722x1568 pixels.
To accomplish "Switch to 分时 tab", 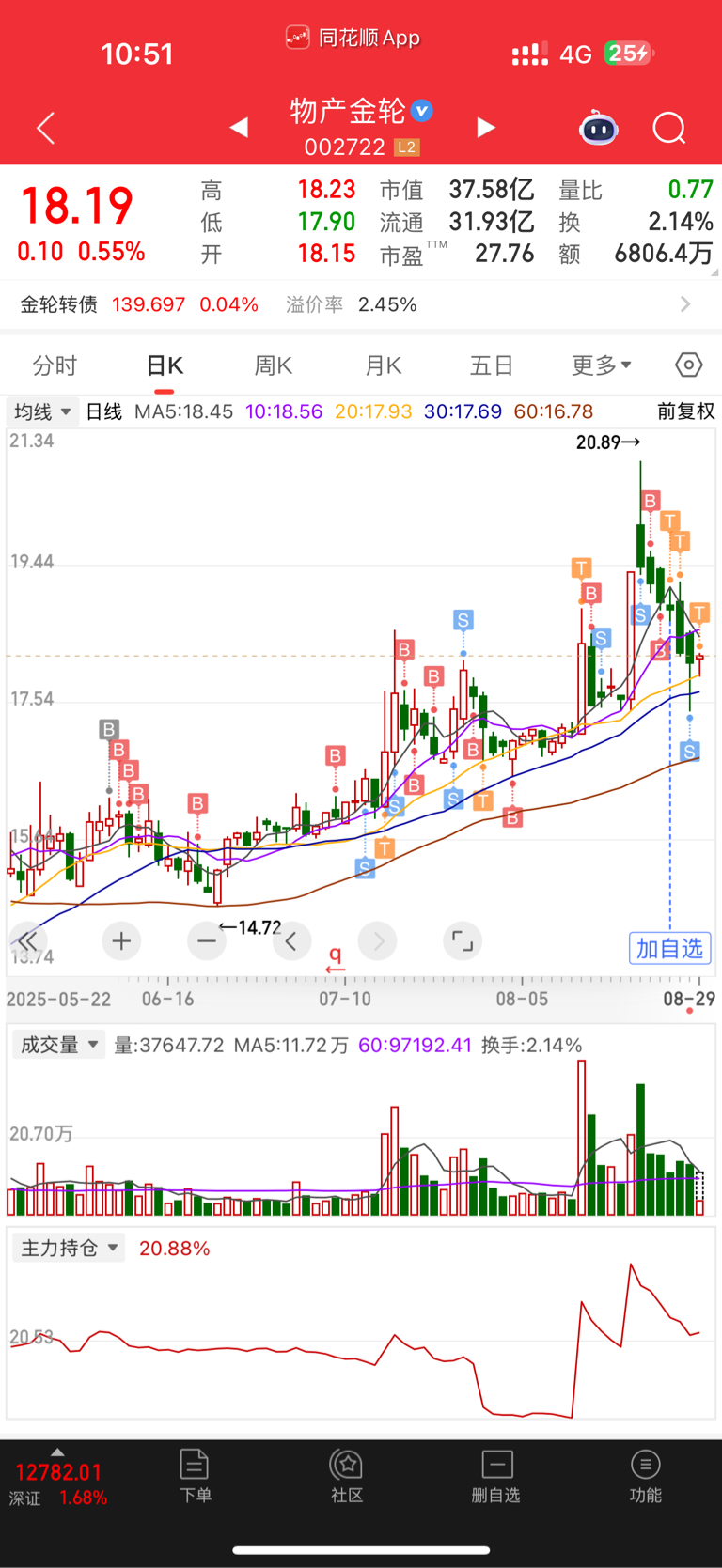I will point(55,365).
